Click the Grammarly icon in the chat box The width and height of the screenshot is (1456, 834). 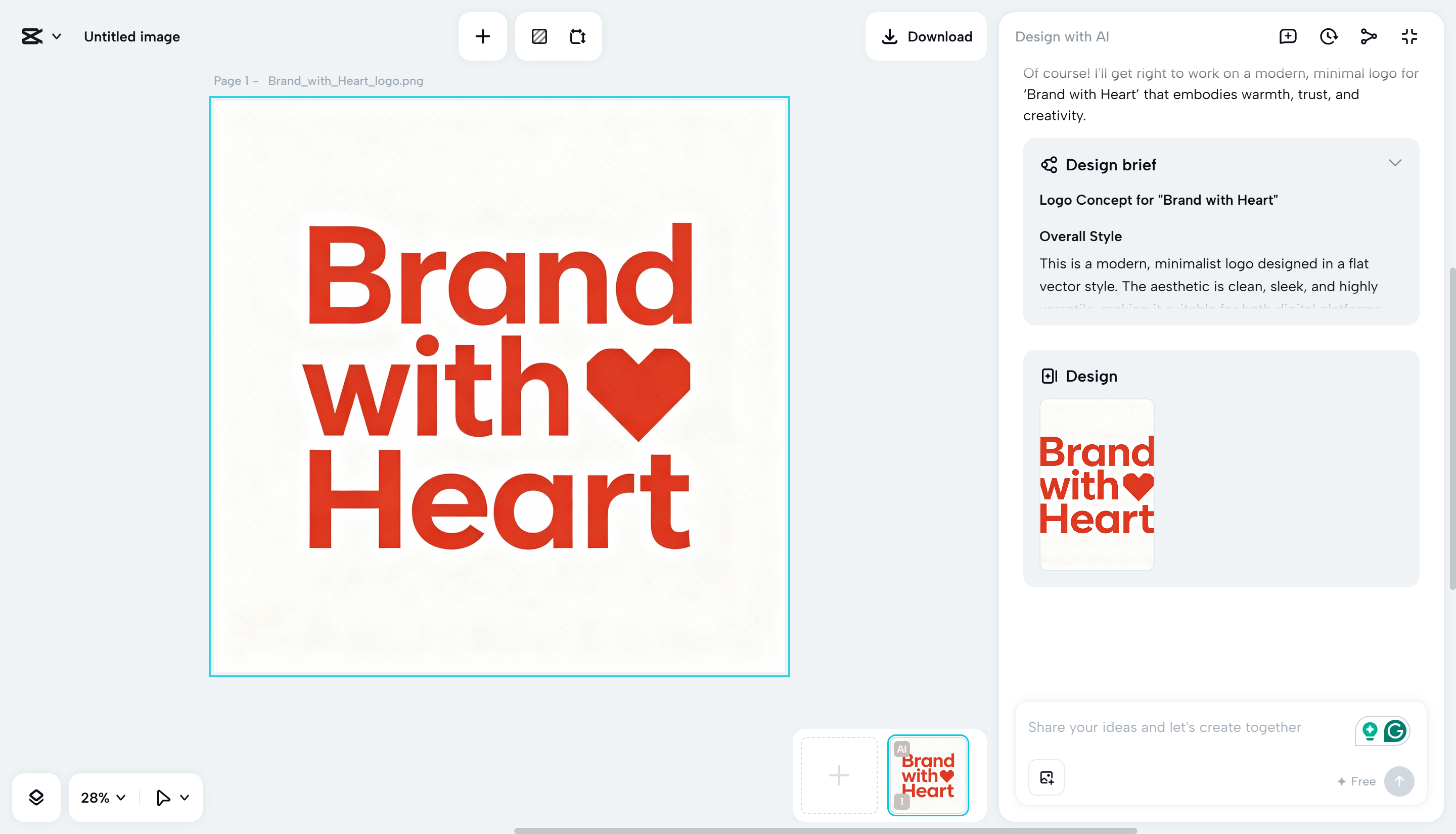[x=1396, y=731]
